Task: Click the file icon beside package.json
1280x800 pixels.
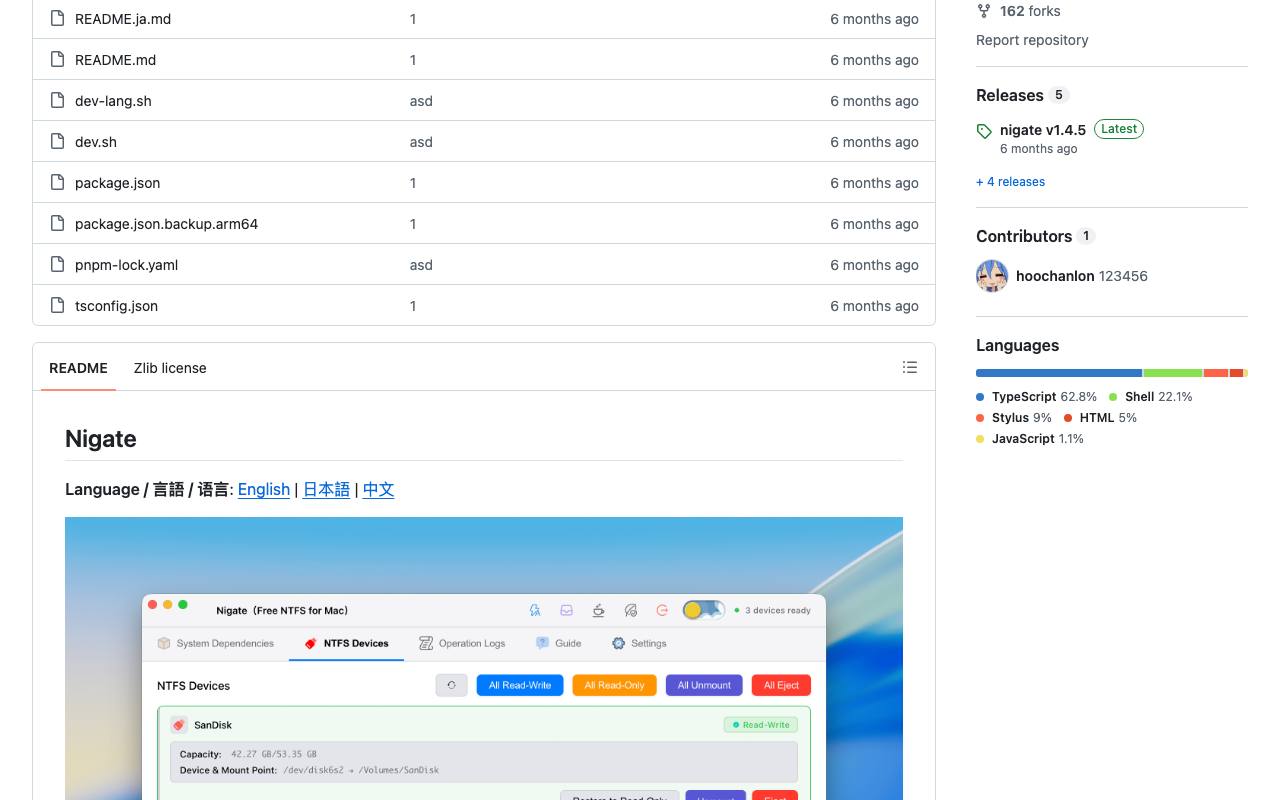Action: pyautogui.click(x=57, y=182)
